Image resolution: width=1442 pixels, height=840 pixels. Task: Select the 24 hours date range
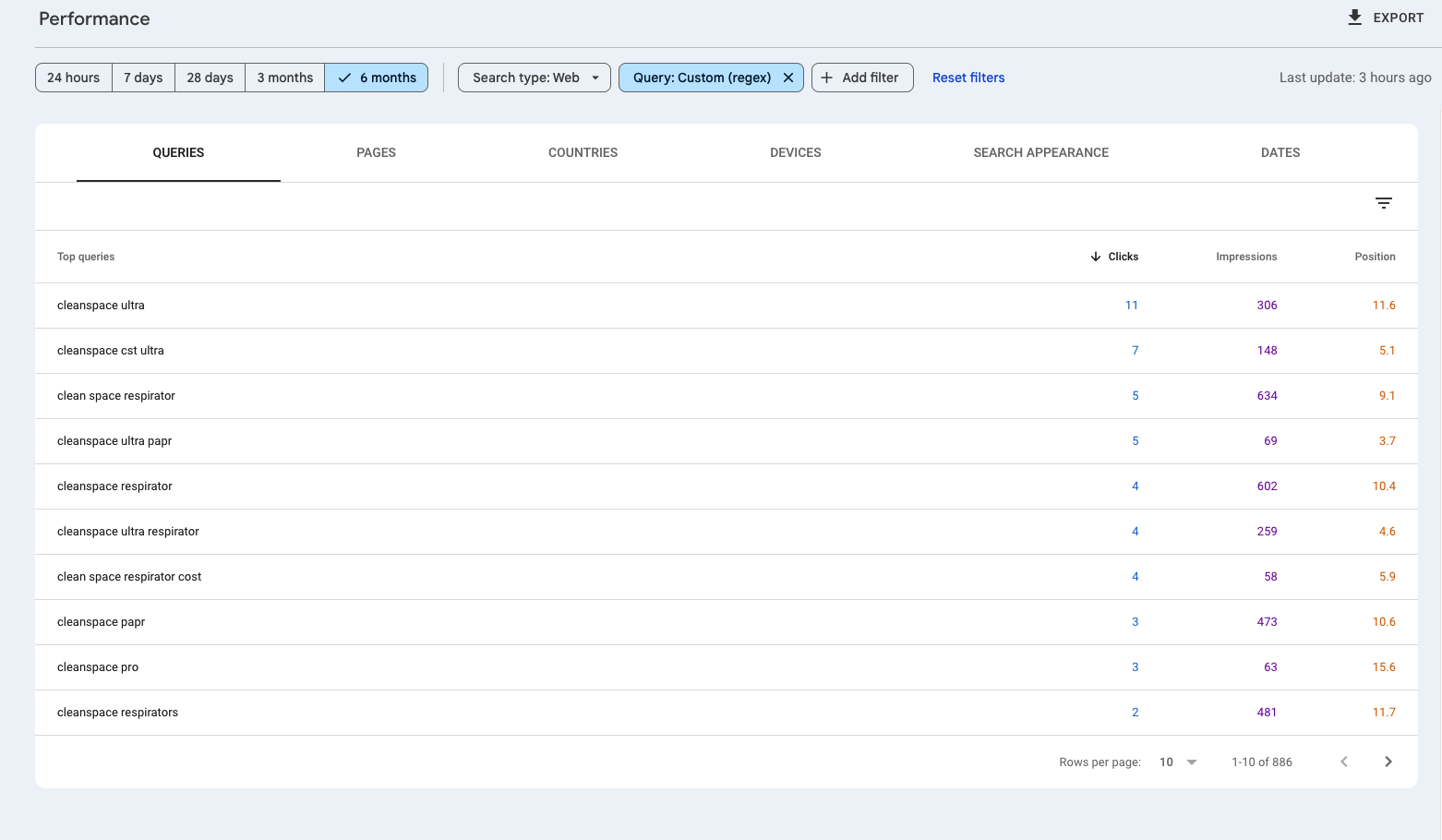click(74, 78)
